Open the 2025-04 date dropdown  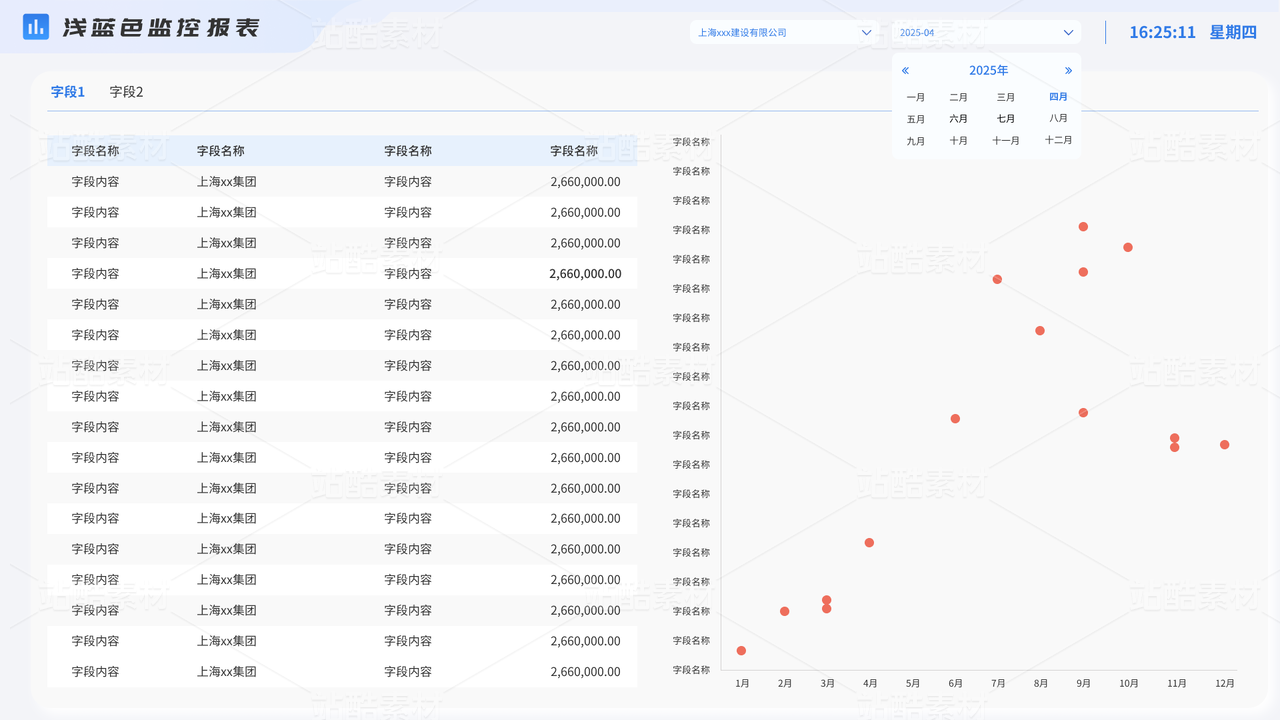[986, 32]
